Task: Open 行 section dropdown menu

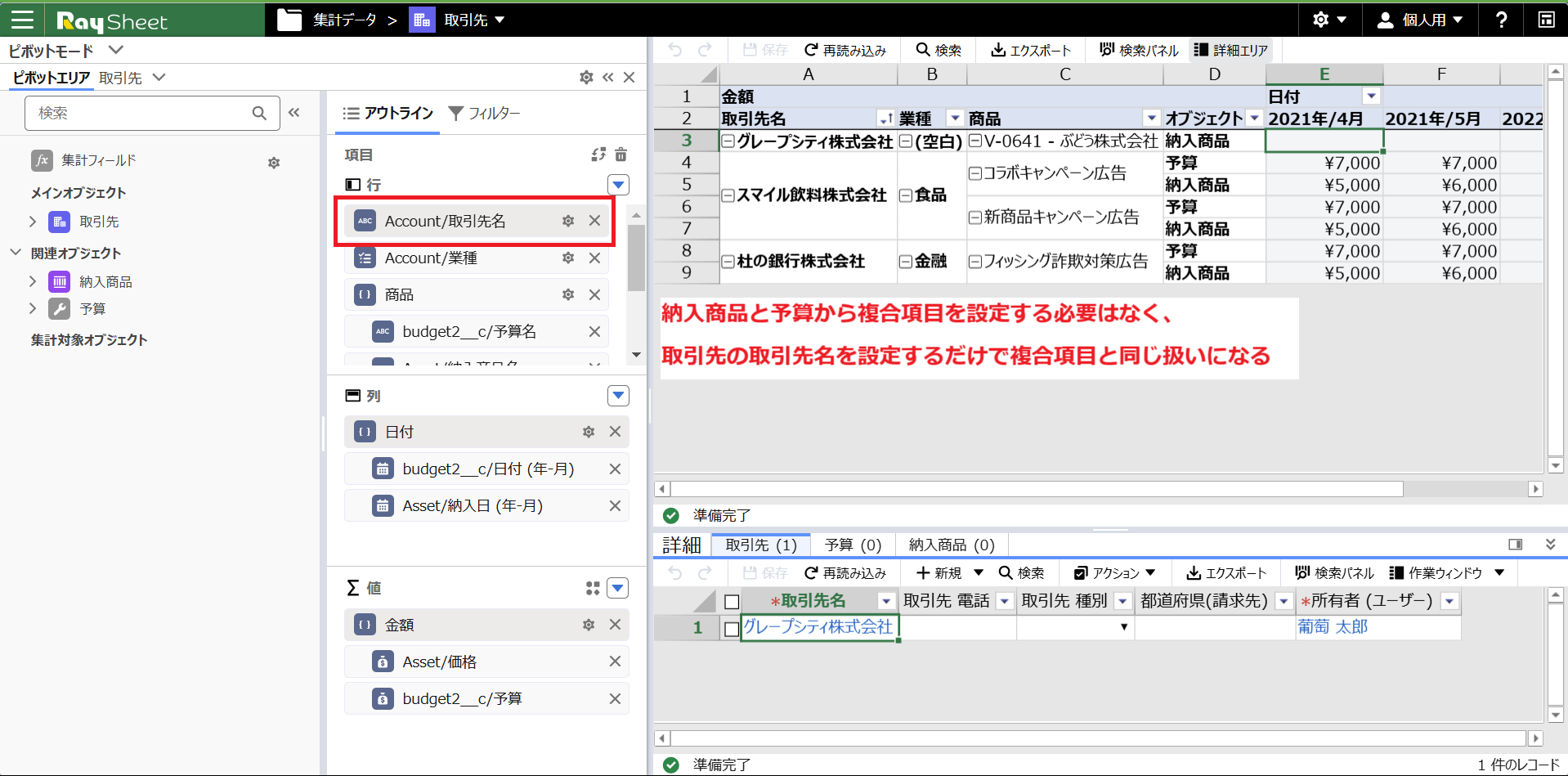Action: [x=619, y=185]
